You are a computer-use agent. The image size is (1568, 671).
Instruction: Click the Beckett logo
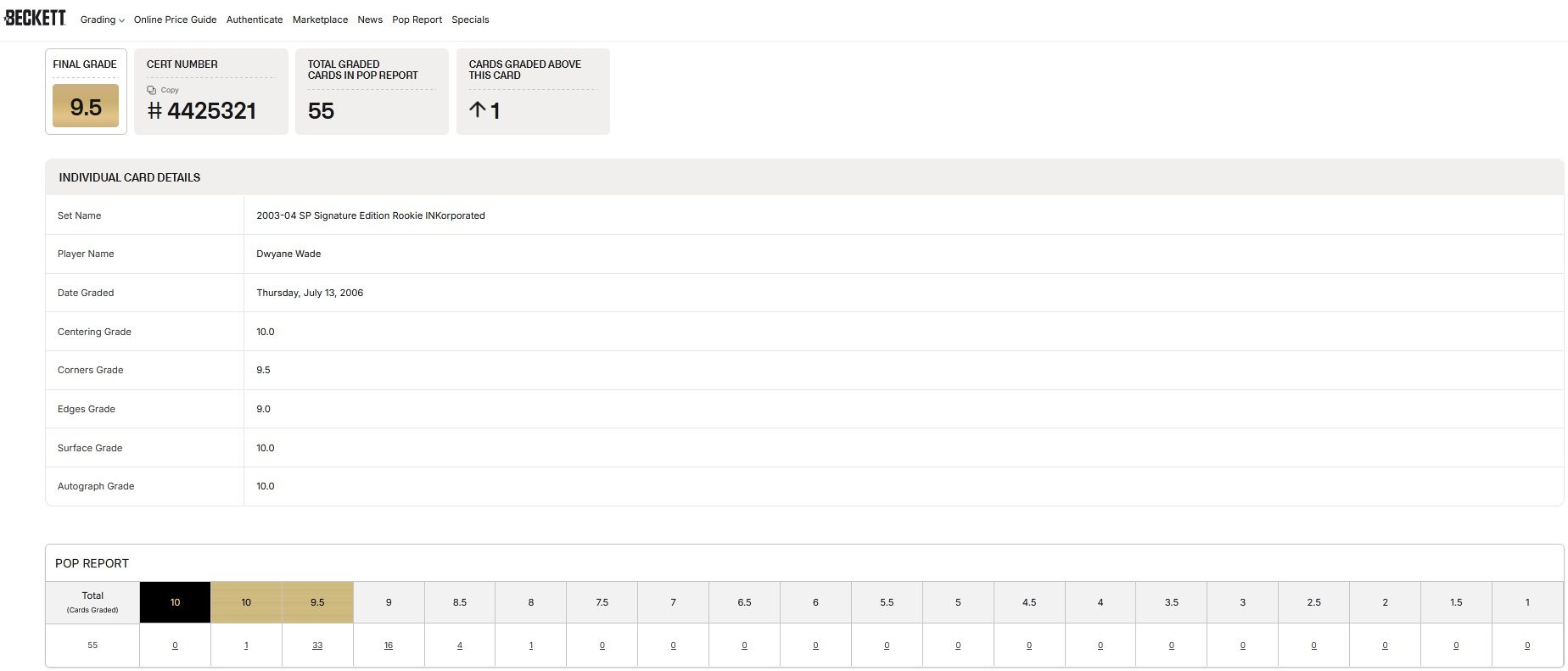tap(35, 18)
